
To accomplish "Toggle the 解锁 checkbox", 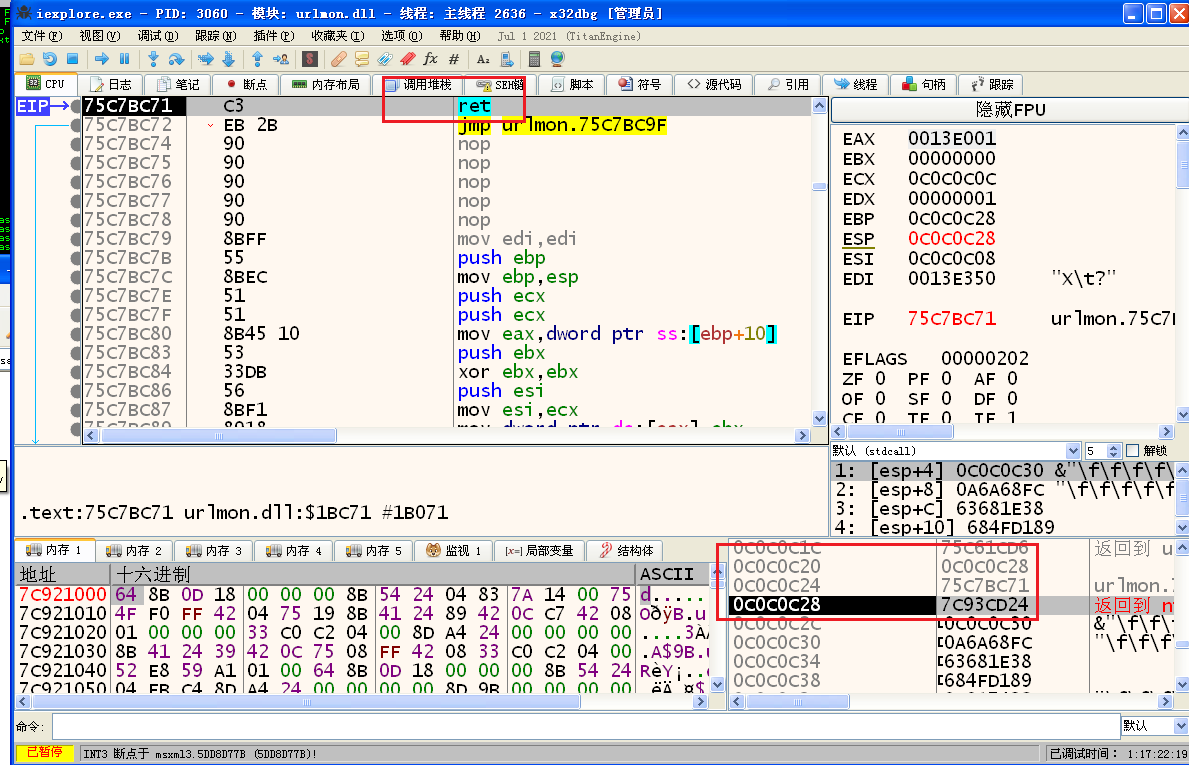I will click(x=1133, y=451).
